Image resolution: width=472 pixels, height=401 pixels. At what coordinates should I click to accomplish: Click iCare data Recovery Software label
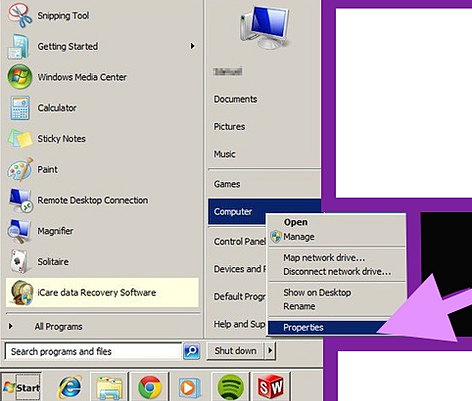coord(97,293)
